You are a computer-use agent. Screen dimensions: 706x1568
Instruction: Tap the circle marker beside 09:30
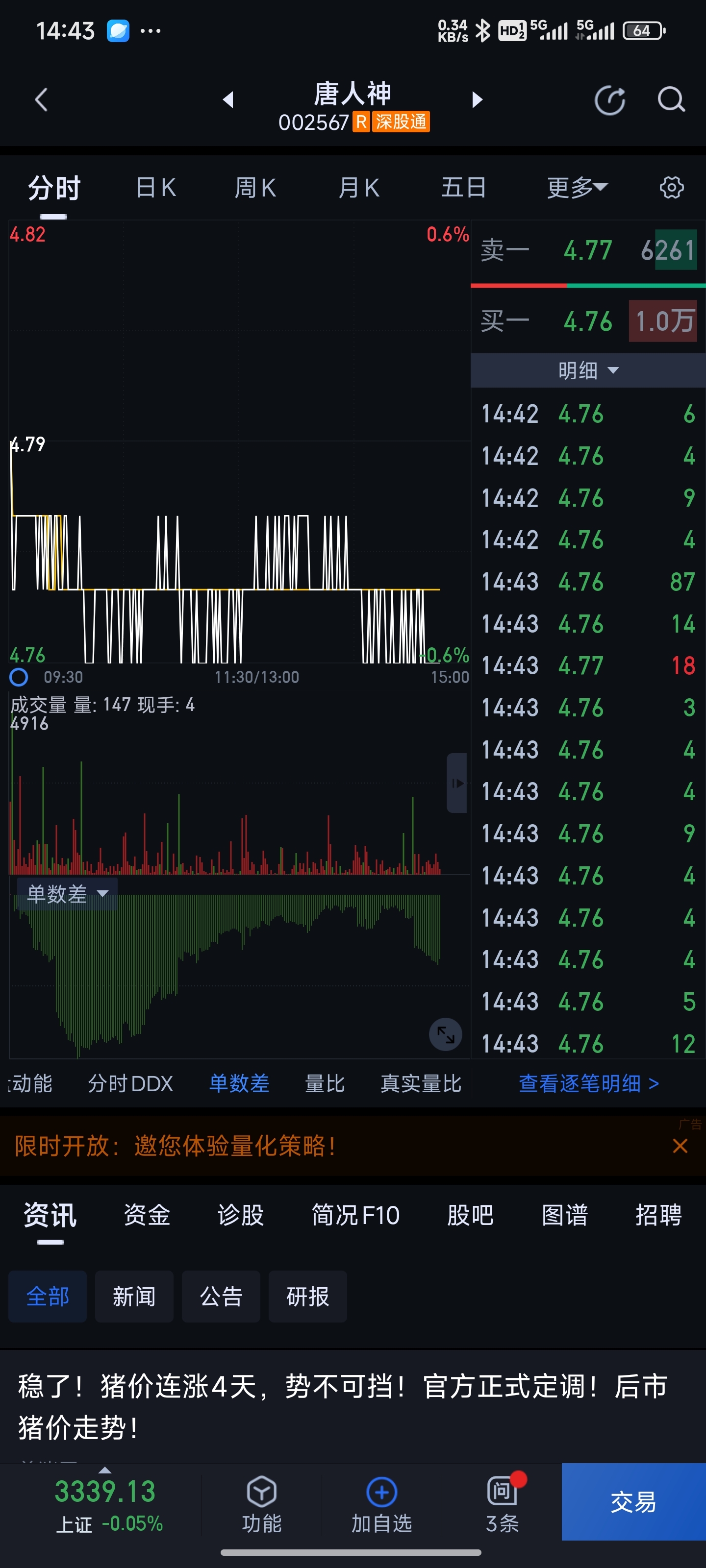click(18, 677)
